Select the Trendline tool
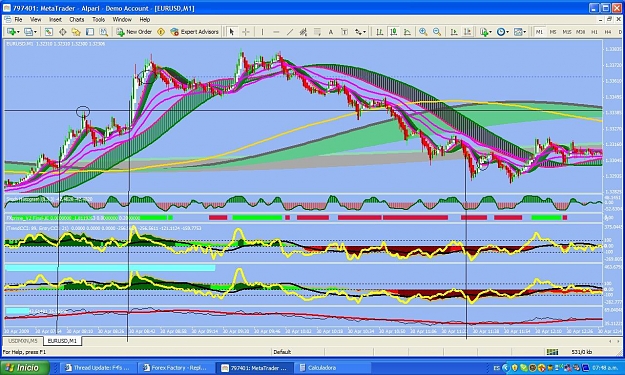Viewport: 625px width, 375px height. [x=290, y=32]
